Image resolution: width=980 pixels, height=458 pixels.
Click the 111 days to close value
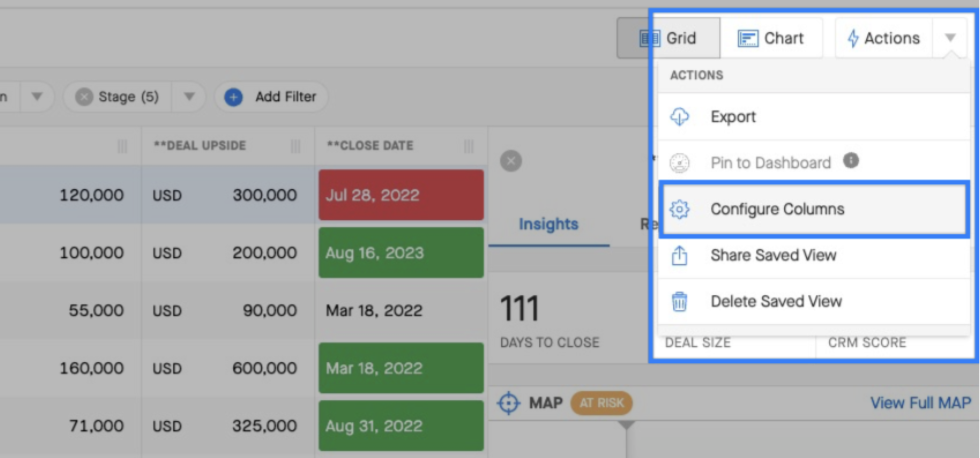[519, 309]
